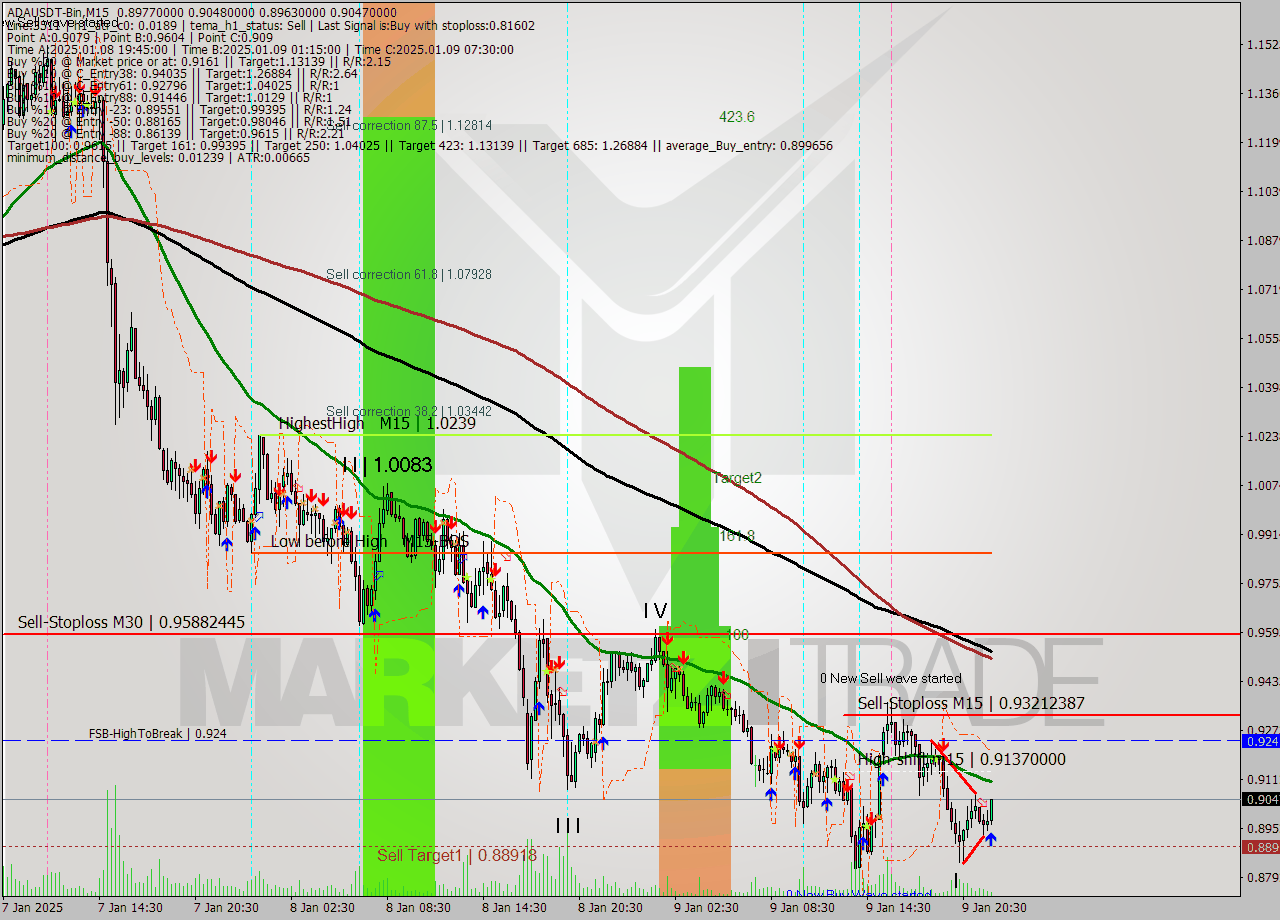Click the 'Sell-Stoploss M15 | 0.93212387' label

click(971, 703)
